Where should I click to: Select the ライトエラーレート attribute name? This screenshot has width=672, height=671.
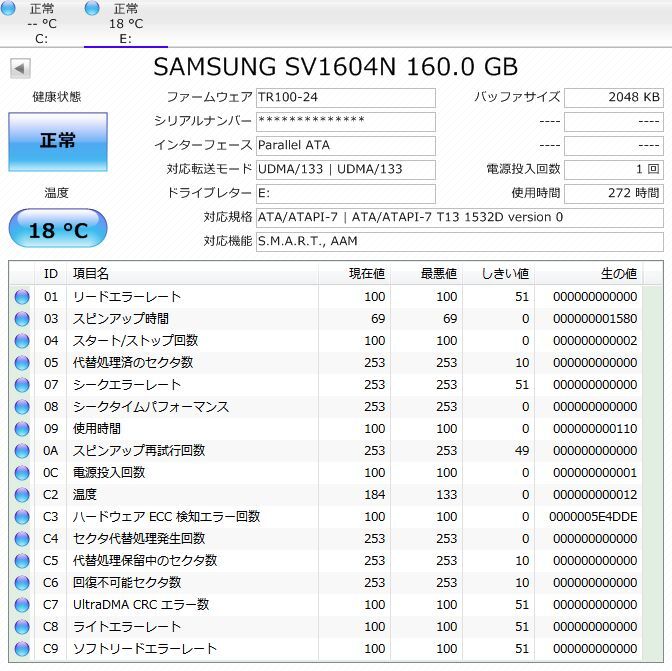[x=127, y=626]
